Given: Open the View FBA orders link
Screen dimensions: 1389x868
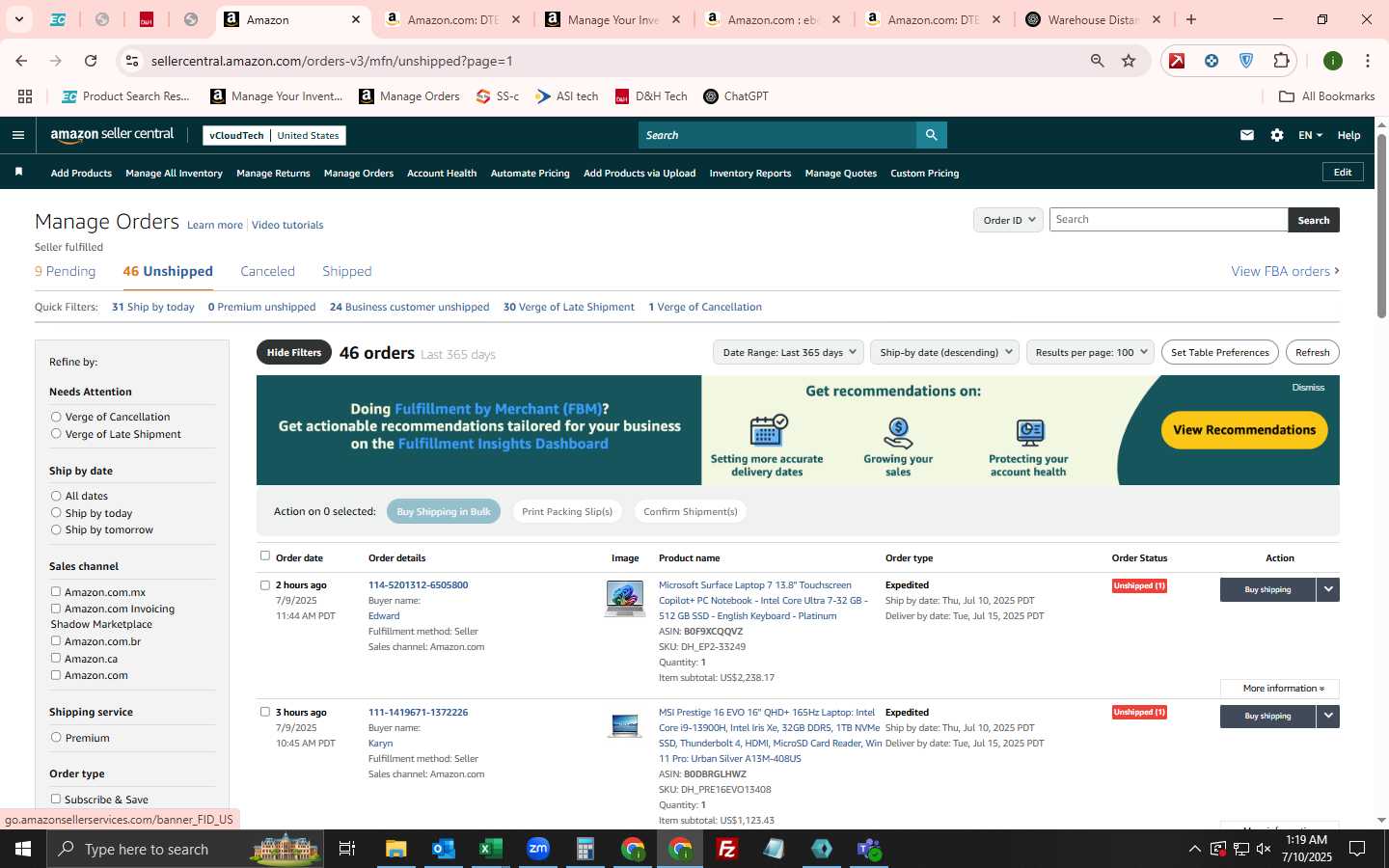Looking at the screenshot, I should [x=1285, y=272].
